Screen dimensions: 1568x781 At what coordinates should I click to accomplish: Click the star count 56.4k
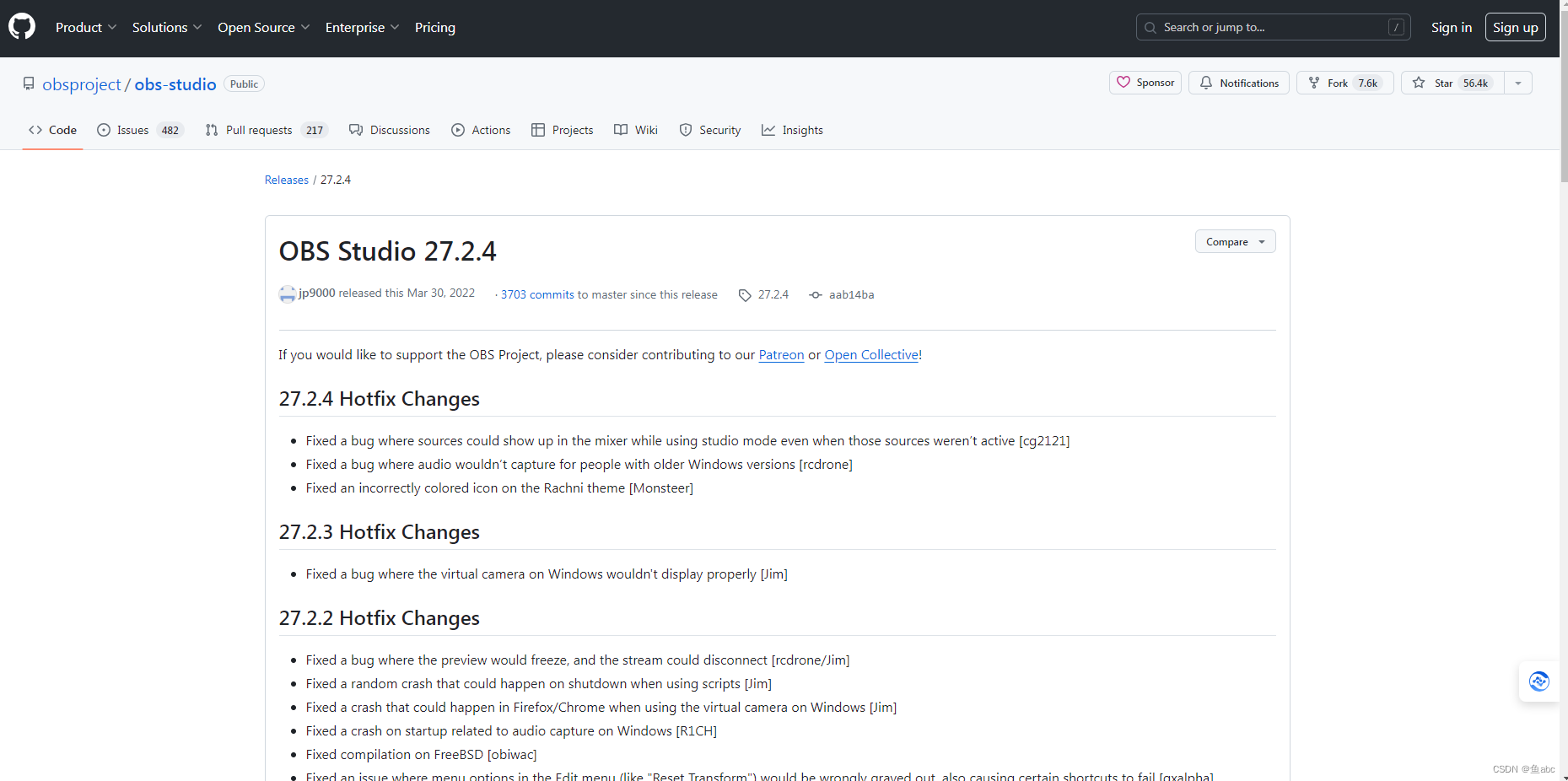(x=1475, y=83)
